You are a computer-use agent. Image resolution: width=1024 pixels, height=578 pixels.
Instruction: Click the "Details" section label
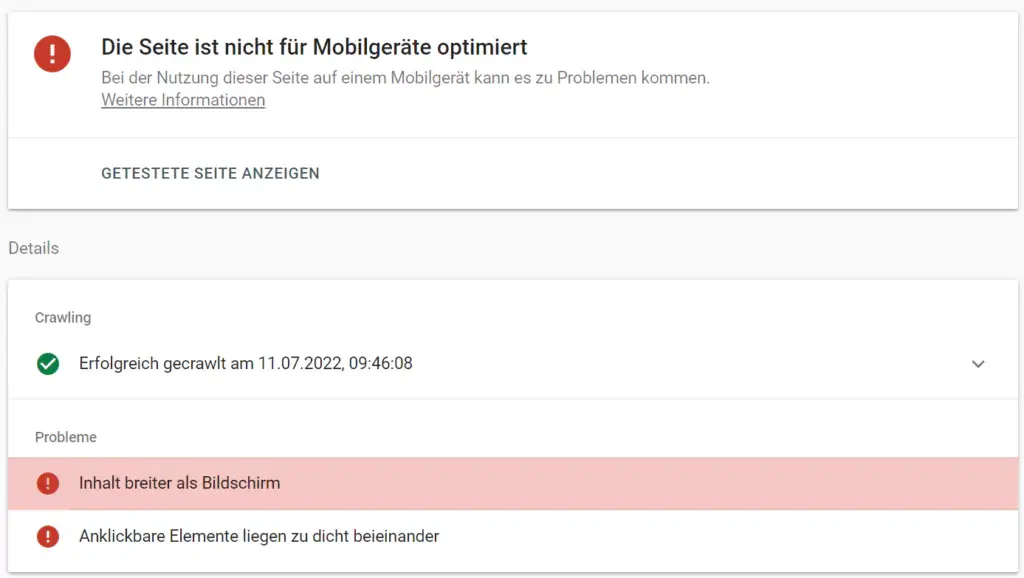[x=34, y=248]
